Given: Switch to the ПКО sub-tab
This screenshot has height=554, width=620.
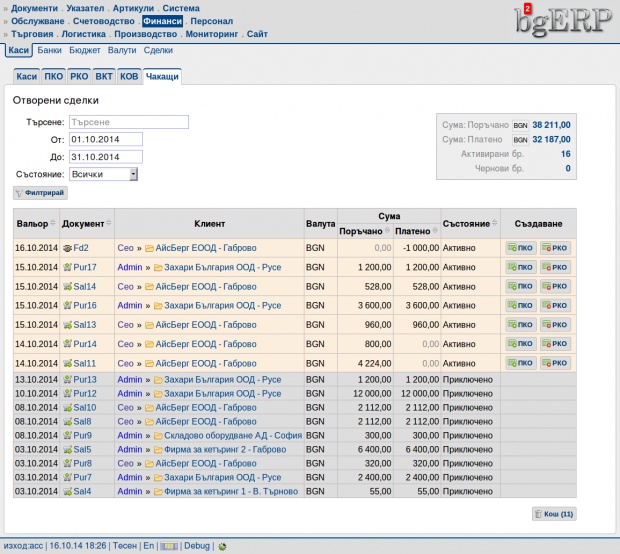Looking at the screenshot, I should tap(53, 76).
